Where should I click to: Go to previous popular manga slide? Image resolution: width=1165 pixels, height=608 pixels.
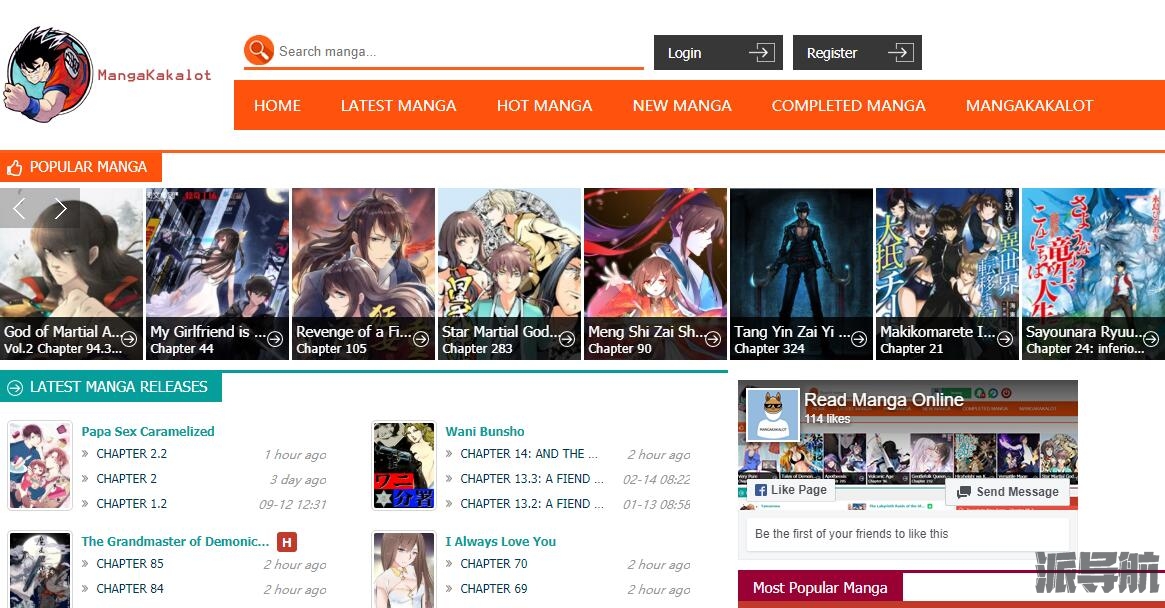tap(19, 209)
